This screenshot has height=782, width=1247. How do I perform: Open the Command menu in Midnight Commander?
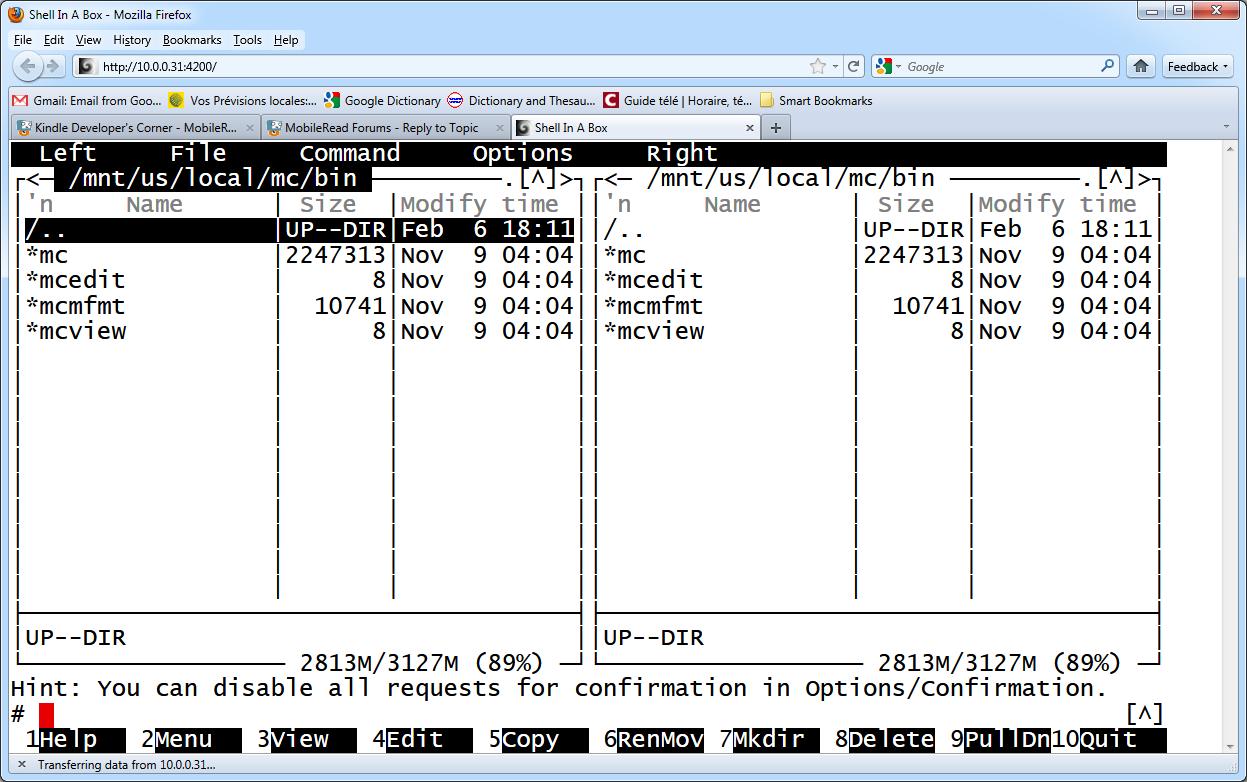click(x=350, y=154)
